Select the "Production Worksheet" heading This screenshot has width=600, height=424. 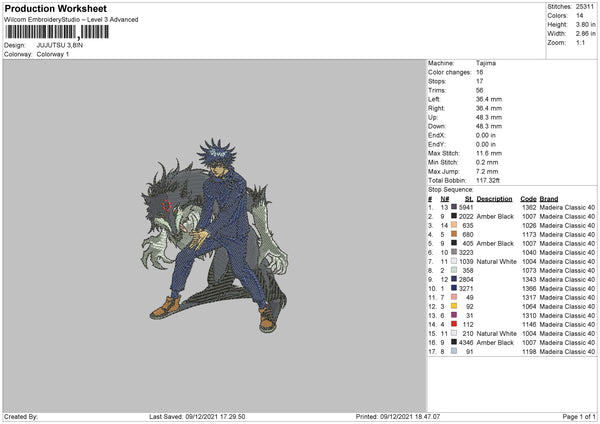point(55,8)
